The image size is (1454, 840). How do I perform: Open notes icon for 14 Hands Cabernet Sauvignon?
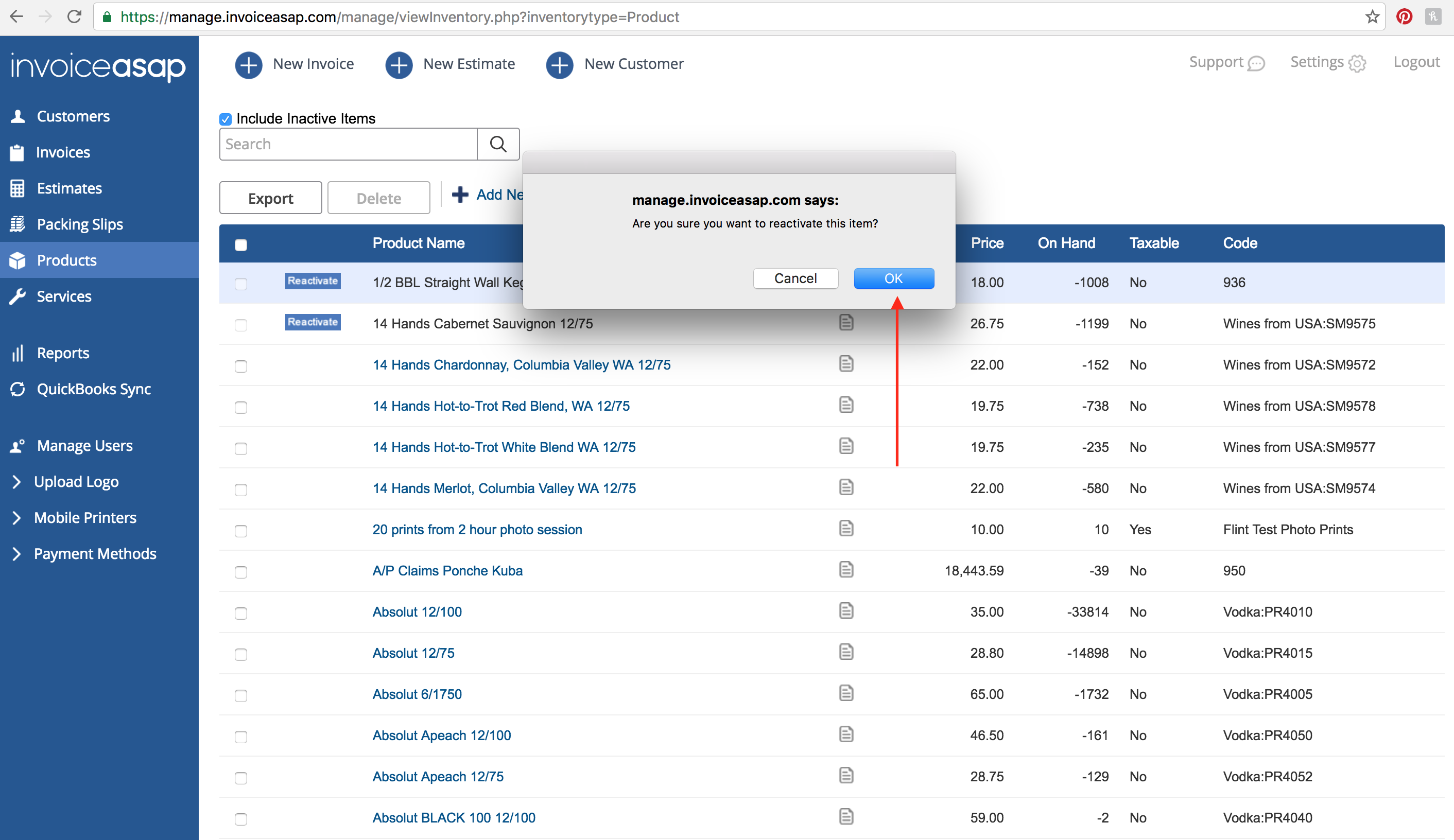coord(846,323)
